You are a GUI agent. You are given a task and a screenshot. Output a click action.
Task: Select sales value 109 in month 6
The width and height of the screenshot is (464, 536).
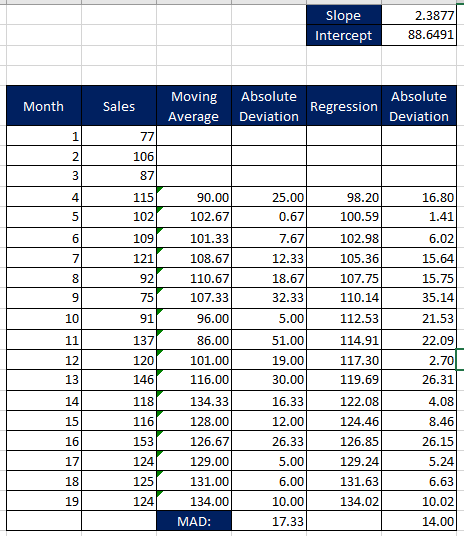(x=119, y=238)
